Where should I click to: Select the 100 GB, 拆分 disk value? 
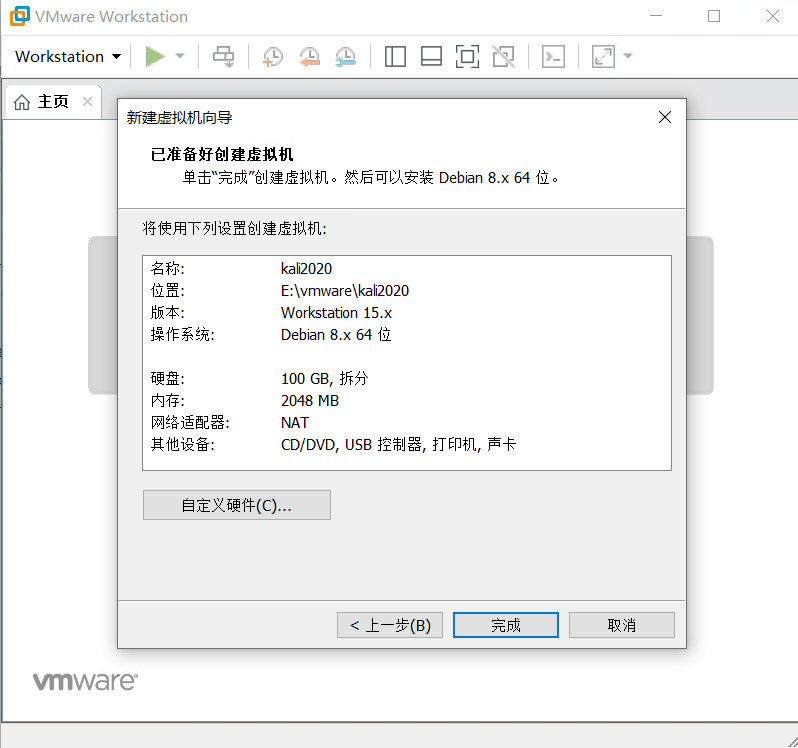coord(325,379)
